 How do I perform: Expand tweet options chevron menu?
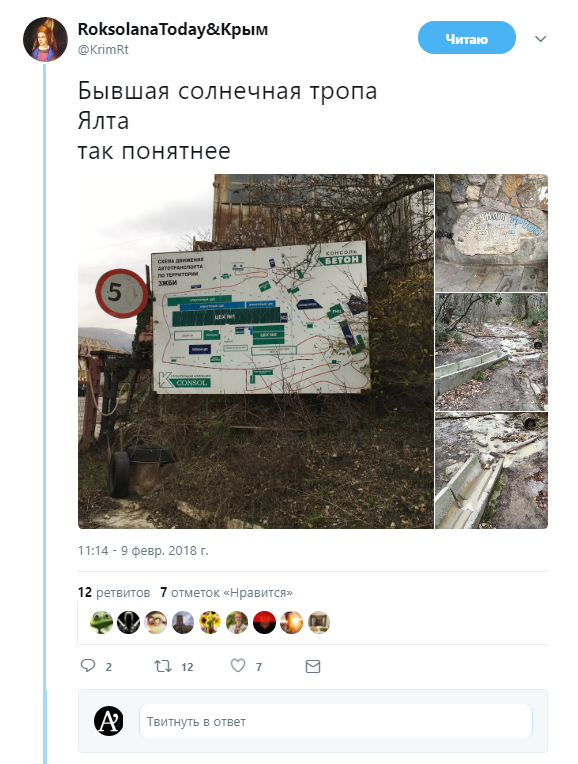(x=540, y=39)
